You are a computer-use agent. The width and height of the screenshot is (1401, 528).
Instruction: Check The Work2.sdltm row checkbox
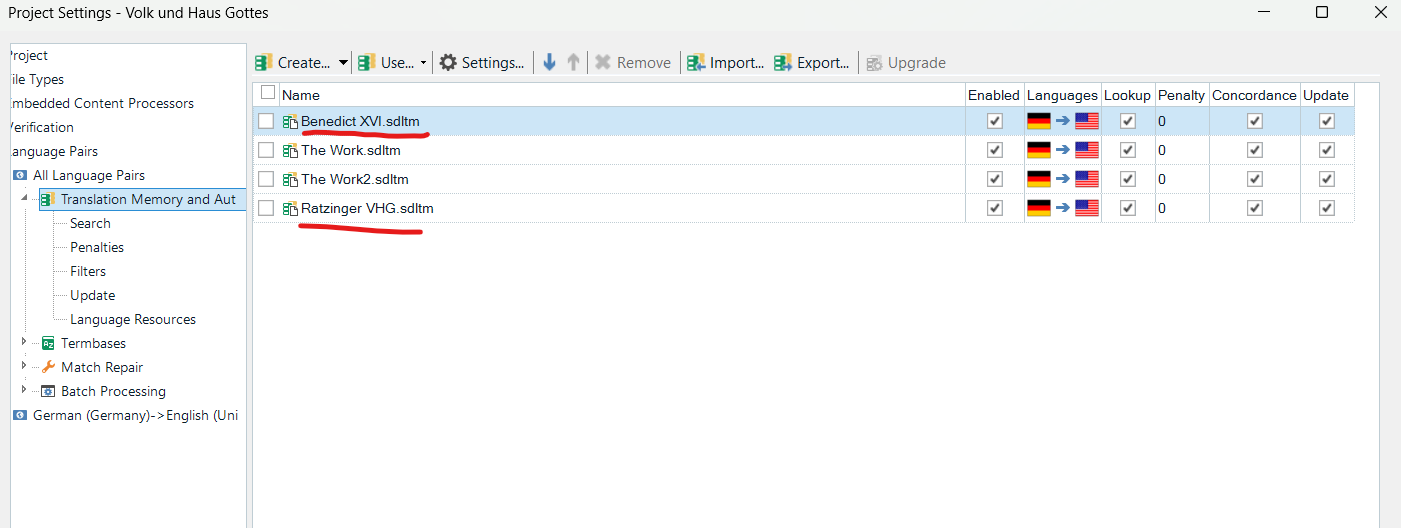pyautogui.click(x=266, y=179)
